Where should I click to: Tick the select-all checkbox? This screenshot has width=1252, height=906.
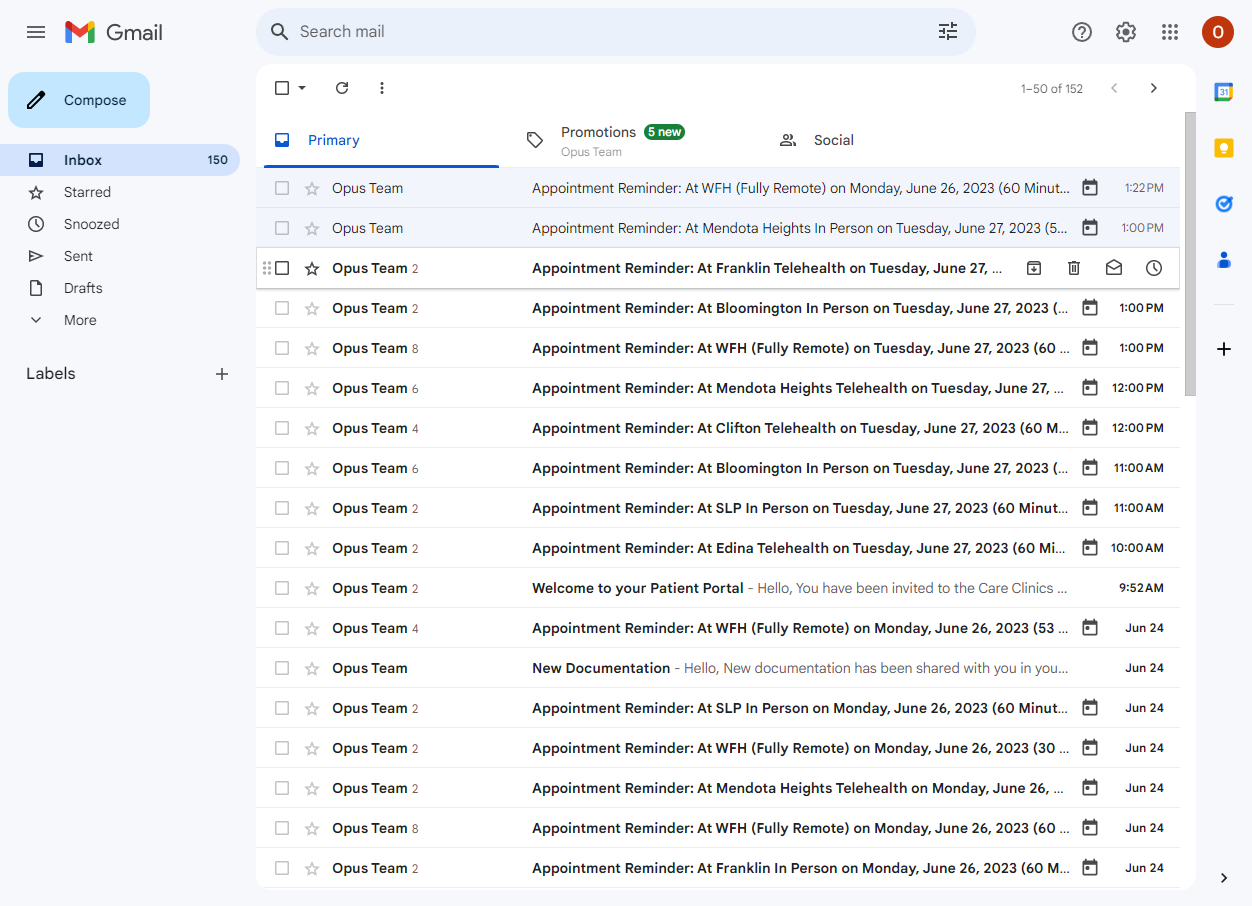tap(282, 88)
